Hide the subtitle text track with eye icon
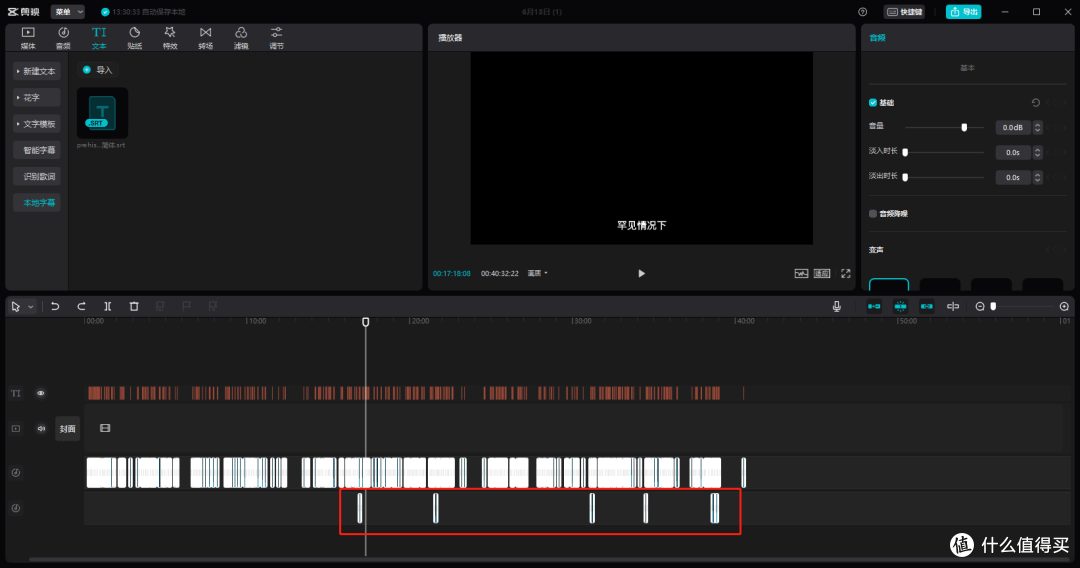This screenshot has width=1080, height=568. click(x=41, y=393)
